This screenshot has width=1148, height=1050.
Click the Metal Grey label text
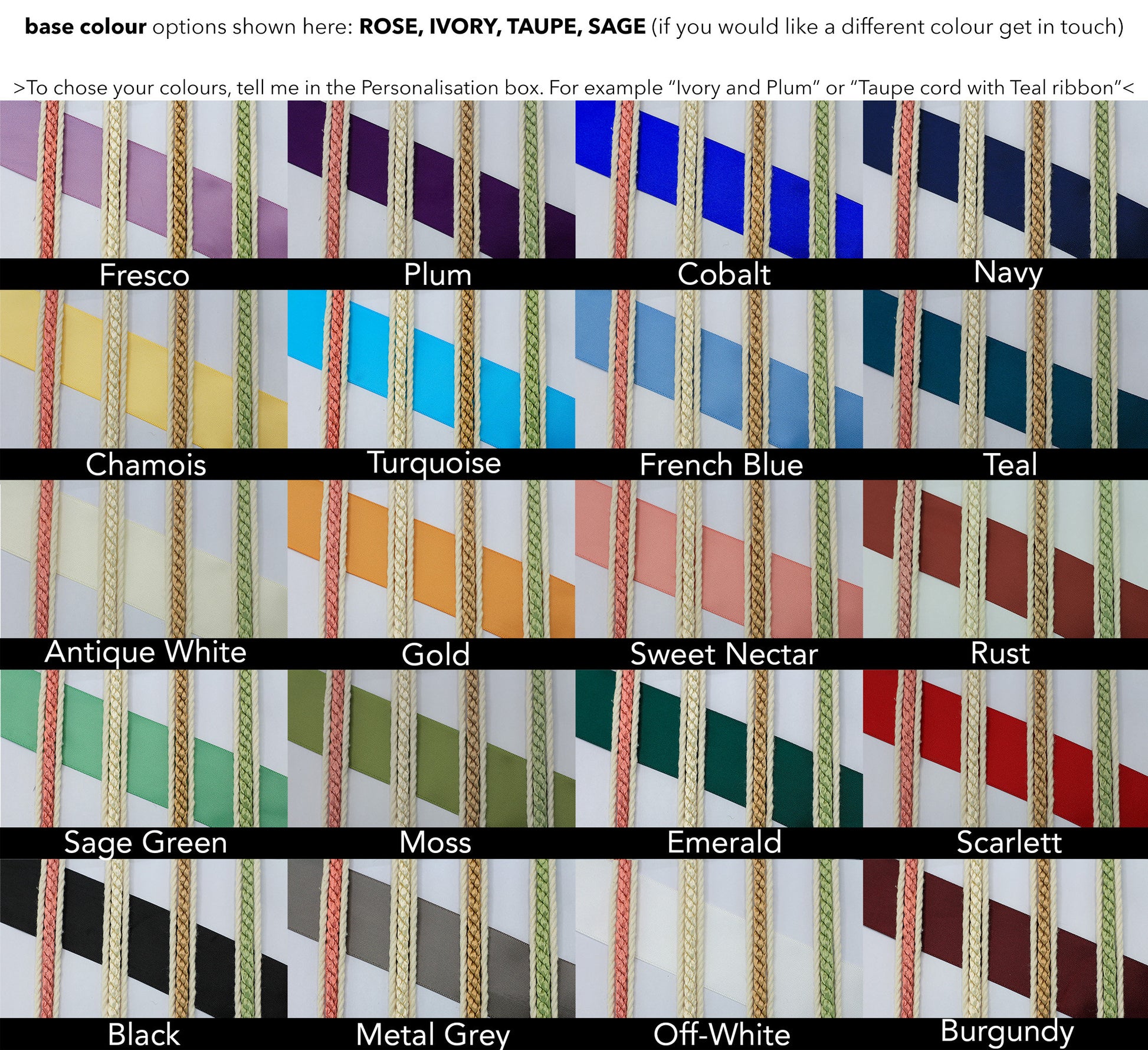pyautogui.click(x=432, y=1034)
